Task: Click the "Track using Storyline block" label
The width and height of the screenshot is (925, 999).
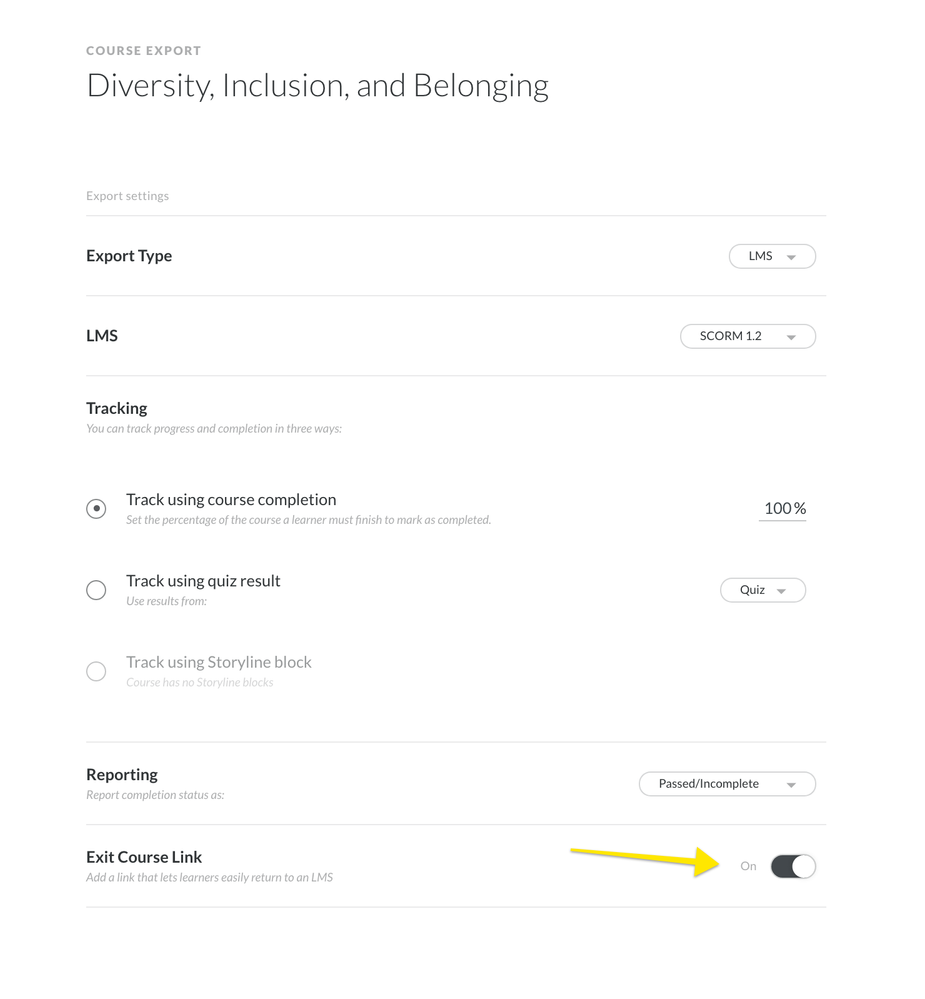Action: [219, 662]
